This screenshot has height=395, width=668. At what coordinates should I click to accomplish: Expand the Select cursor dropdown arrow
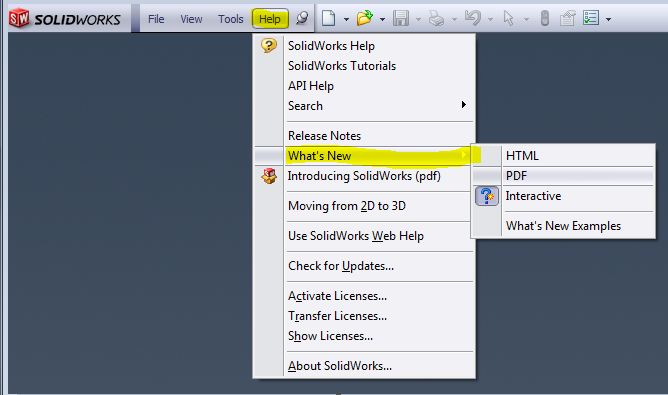click(x=526, y=19)
